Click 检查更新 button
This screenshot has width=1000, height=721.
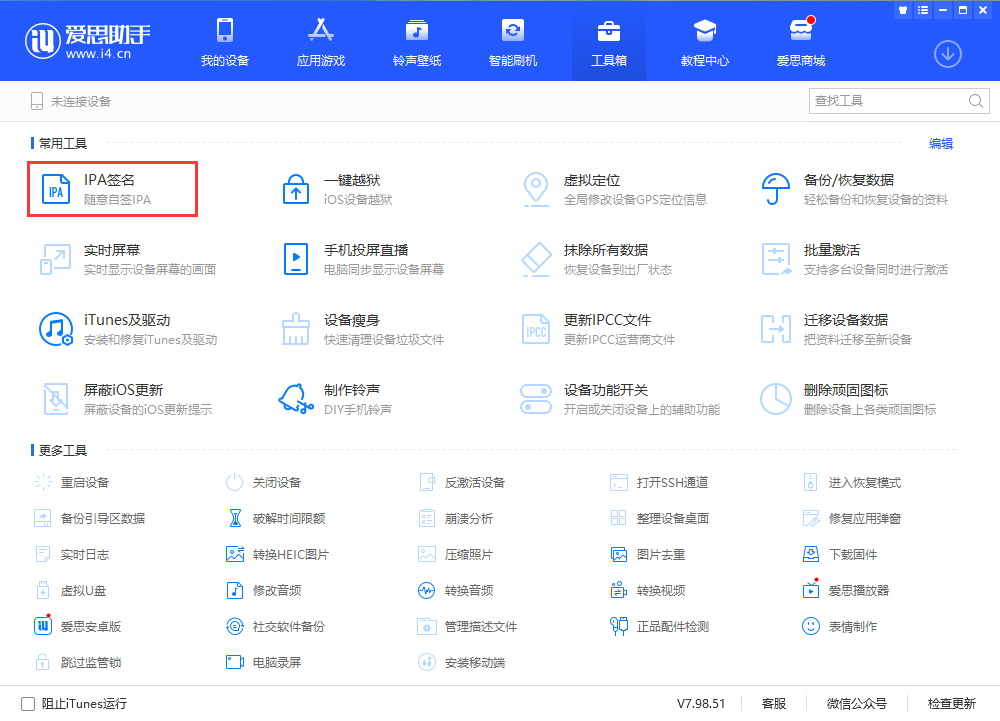point(952,703)
